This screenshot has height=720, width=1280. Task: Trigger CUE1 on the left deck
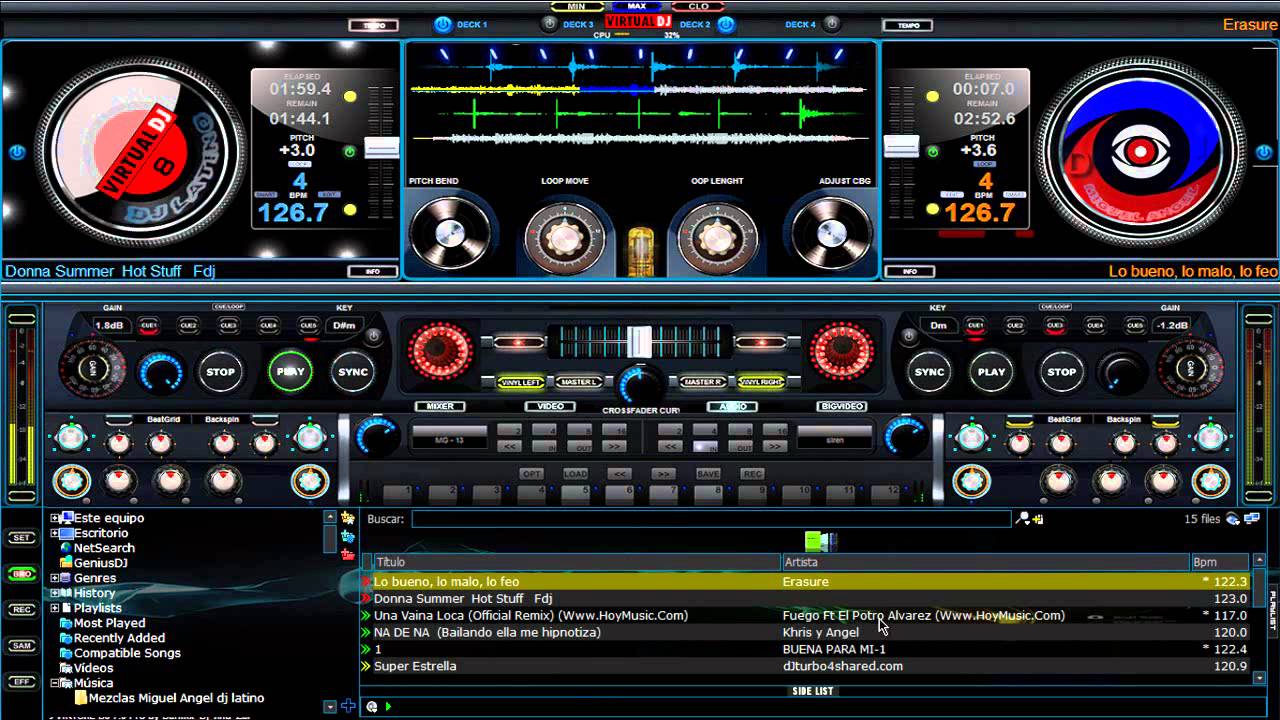[148, 325]
